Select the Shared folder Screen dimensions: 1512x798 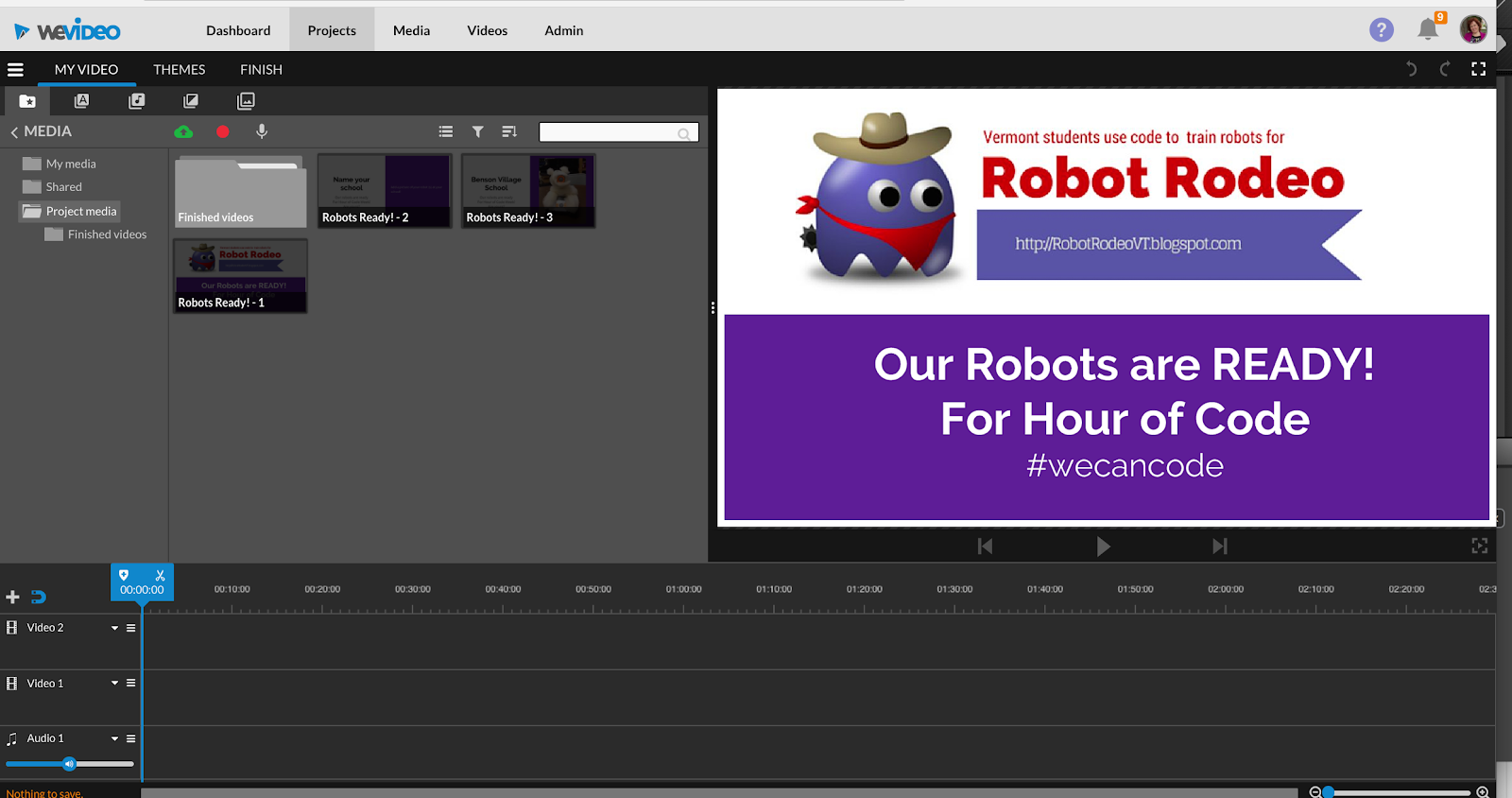(53, 187)
